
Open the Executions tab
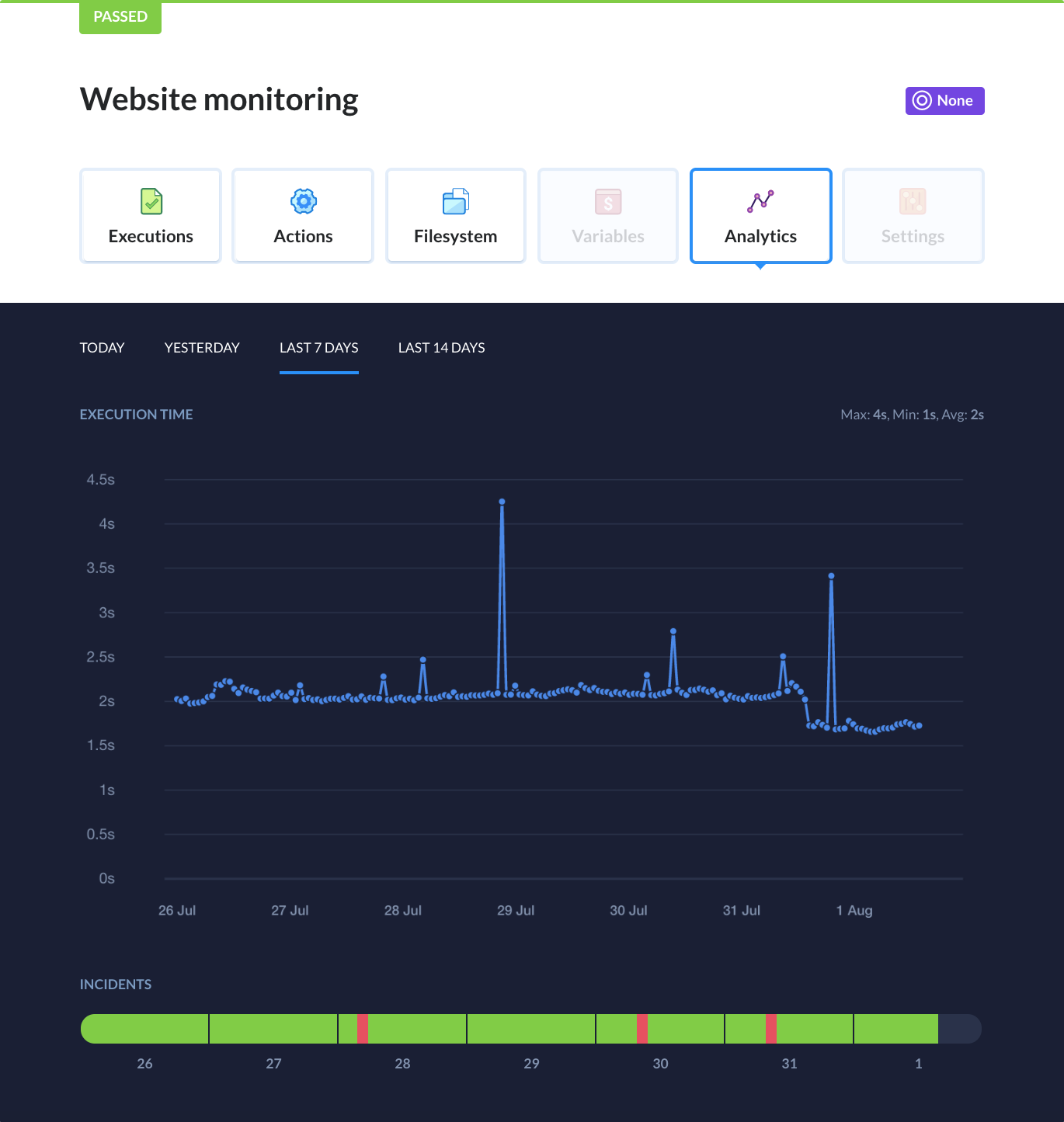pyautogui.click(x=151, y=216)
